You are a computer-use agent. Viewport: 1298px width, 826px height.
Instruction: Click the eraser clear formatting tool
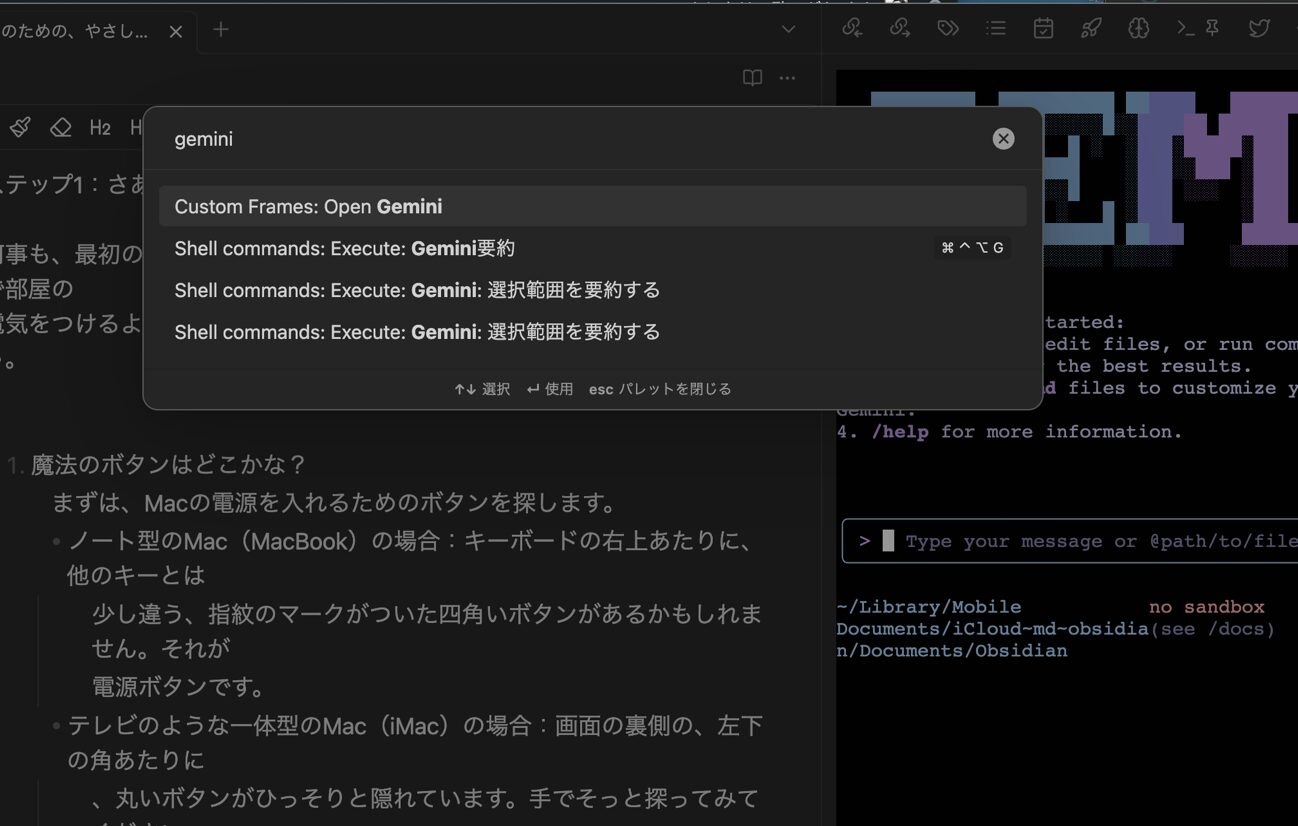click(x=61, y=127)
